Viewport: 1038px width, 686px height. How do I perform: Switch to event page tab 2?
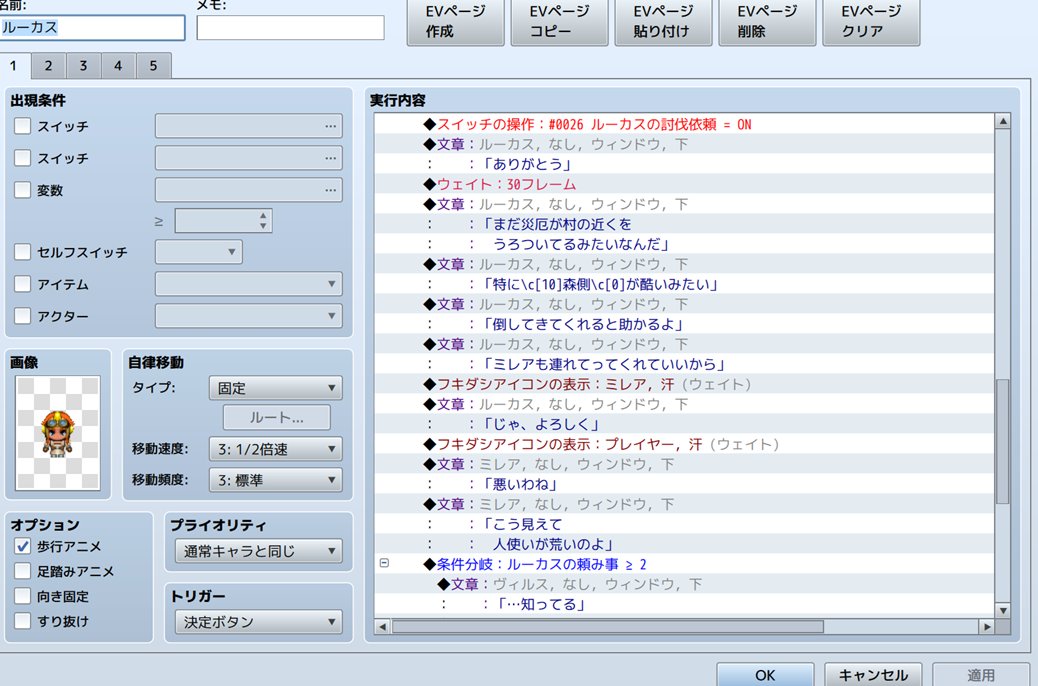(48, 66)
